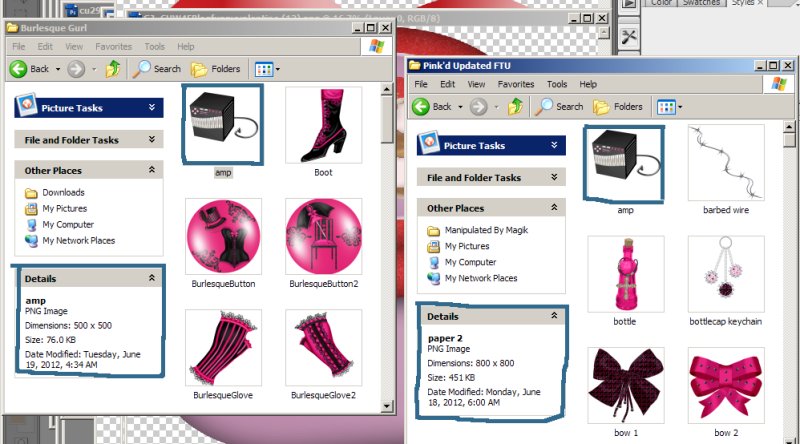Image resolution: width=800 pixels, height=444 pixels.
Task: Select amp thumbnail in Burlesque Gurl window
Action: tap(223, 125)
